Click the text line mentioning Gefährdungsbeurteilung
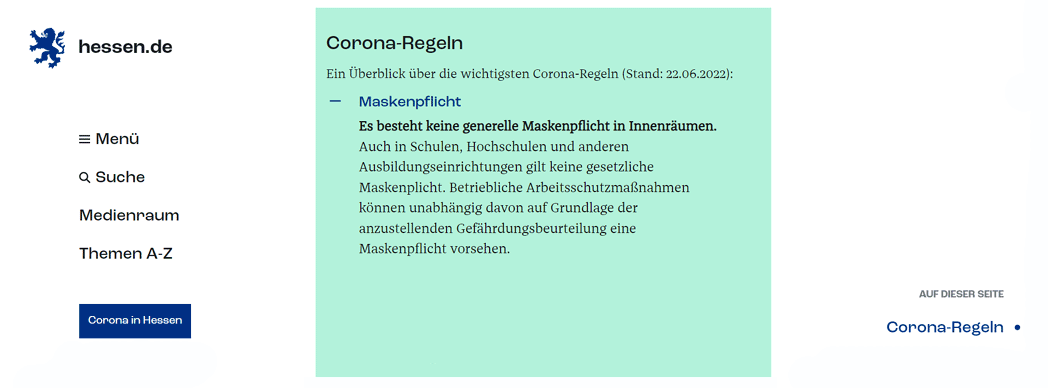The width and height of the screenshot is (1048, 388). click(497, 228)
